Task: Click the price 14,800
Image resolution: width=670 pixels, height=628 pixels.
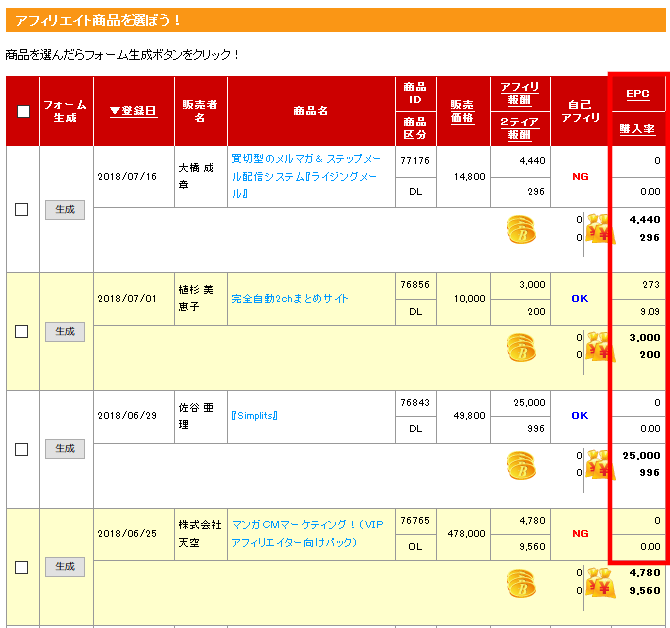Action: [x=470, y=176]
